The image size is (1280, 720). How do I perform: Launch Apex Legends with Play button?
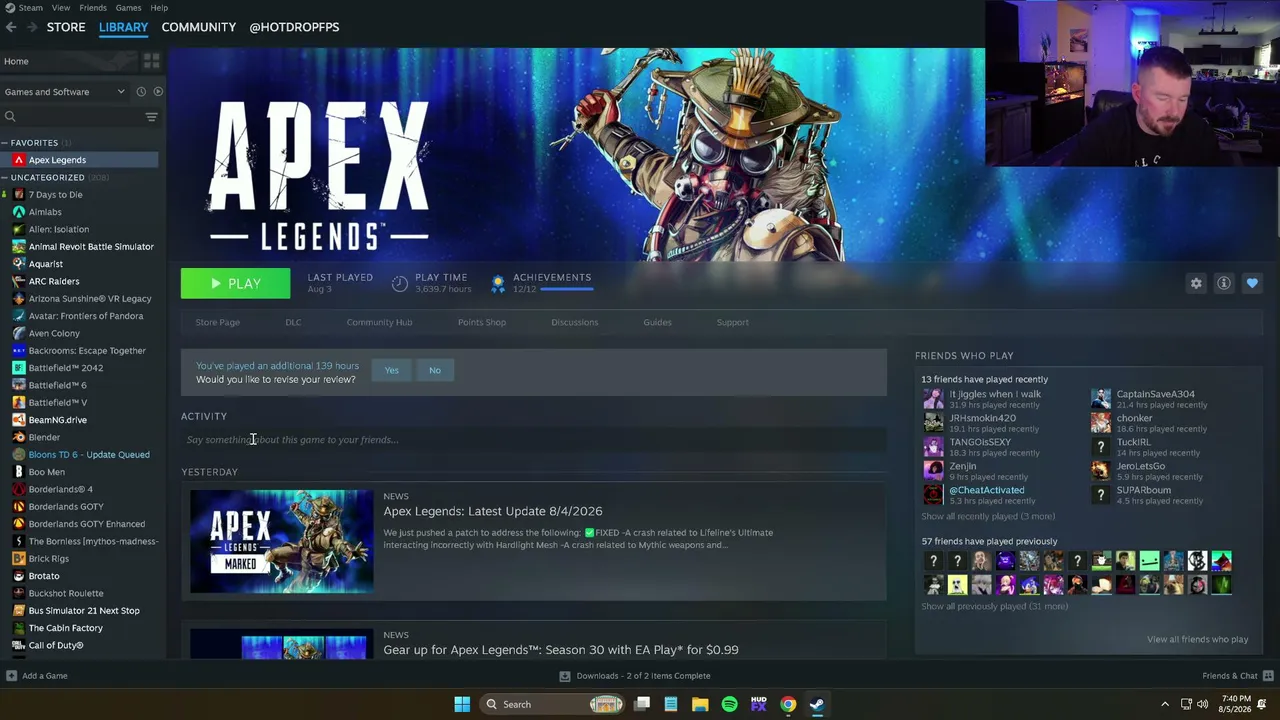pos(236,284)
